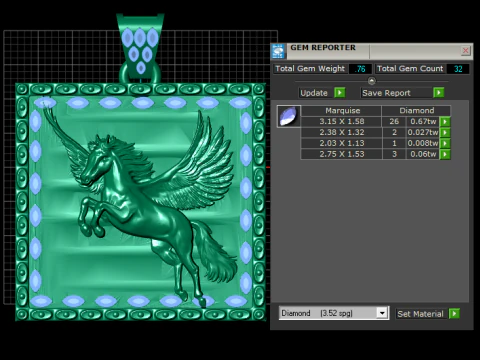Click the Diamond column header
480x360 pixels.
[417, 110]
